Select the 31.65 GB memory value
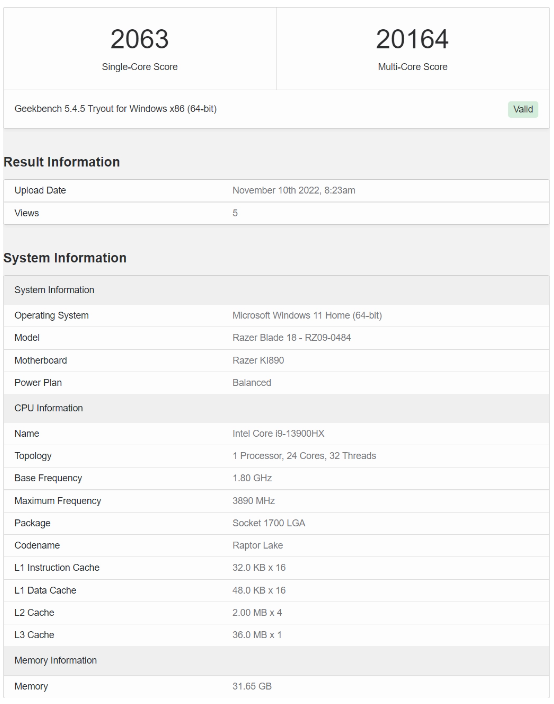Viewport: 554px width, 704px height. click(252, 686)
